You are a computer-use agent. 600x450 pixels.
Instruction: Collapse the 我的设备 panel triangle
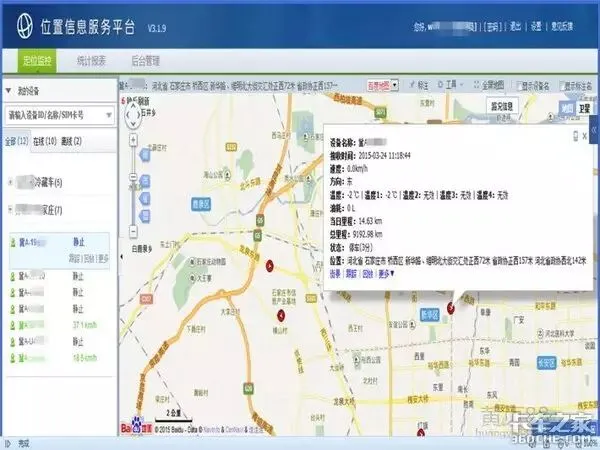pos(8,91)
